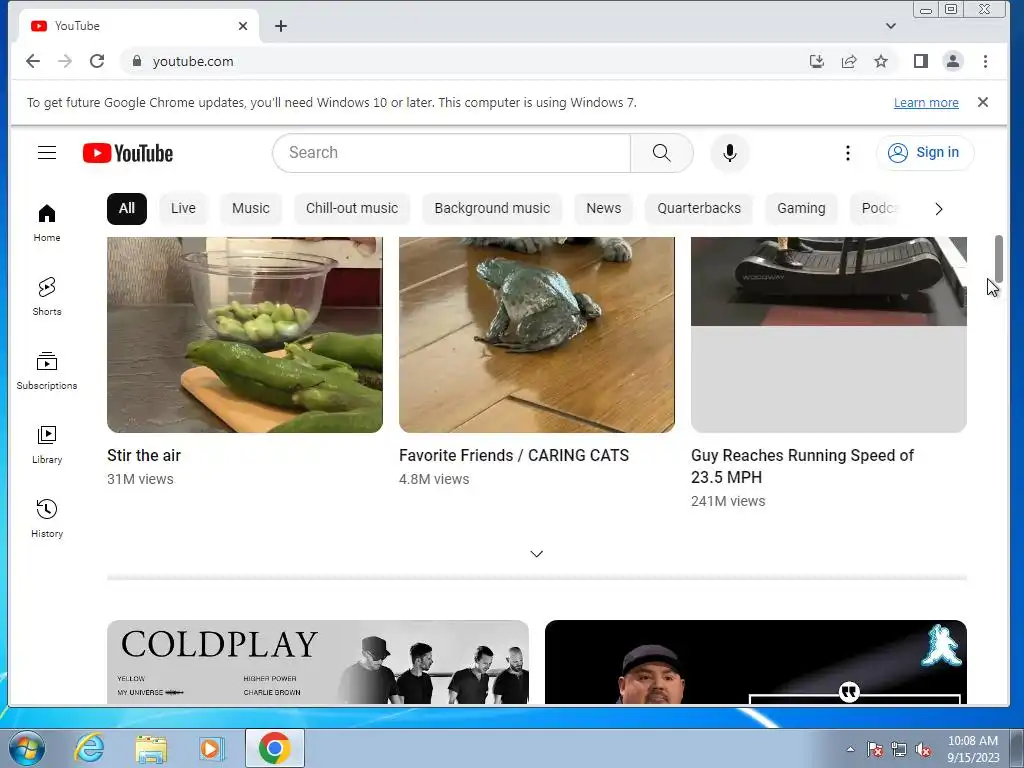
Task: Click the 241M views text
Action: point(728,502)
